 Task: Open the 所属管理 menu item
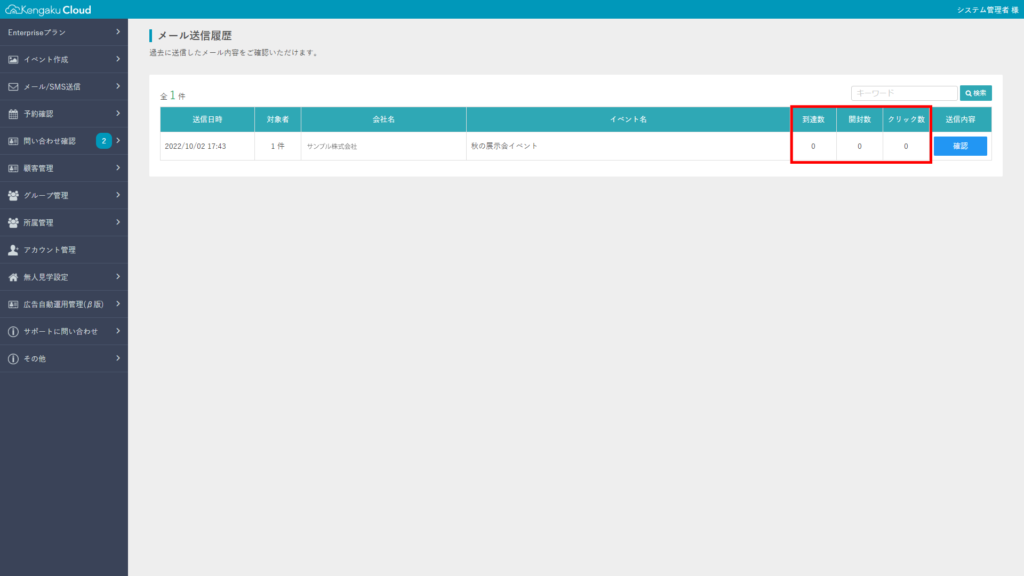coord(64,223)
